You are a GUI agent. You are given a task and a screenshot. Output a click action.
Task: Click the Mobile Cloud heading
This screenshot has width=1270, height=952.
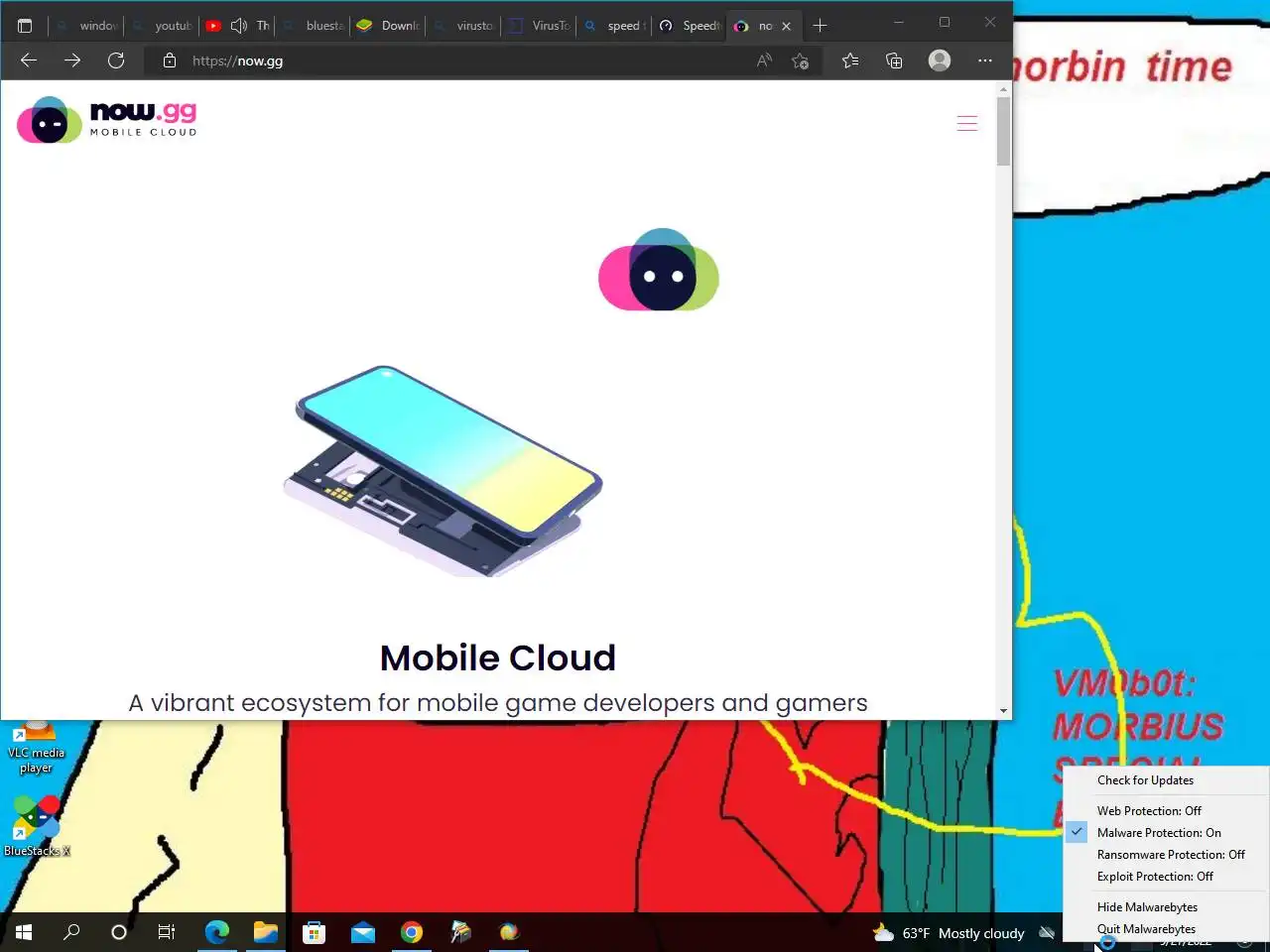[498, 658]
